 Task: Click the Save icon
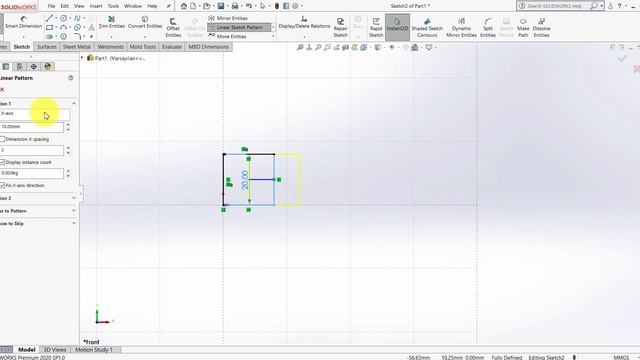tap(221, 6)
